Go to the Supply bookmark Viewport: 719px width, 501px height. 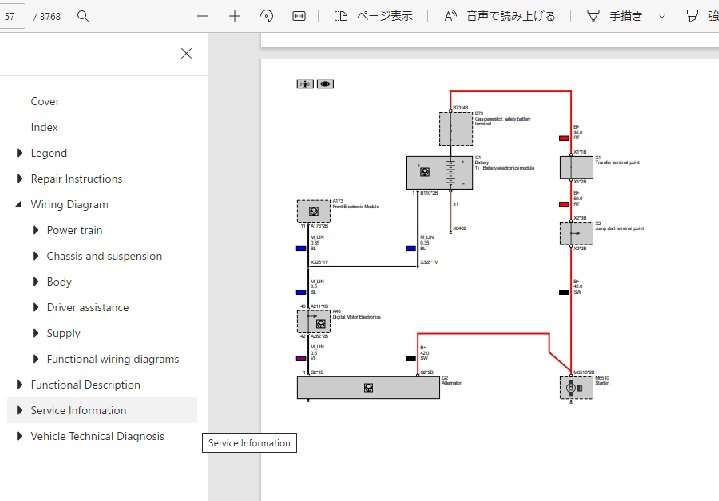click(x=64, y=333)
